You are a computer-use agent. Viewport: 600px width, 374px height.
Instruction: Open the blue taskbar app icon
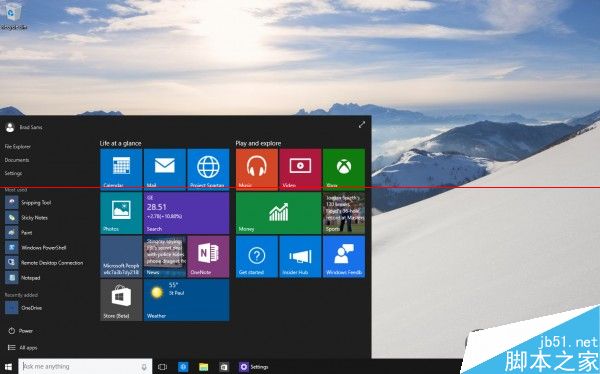[x=183, y=367]
